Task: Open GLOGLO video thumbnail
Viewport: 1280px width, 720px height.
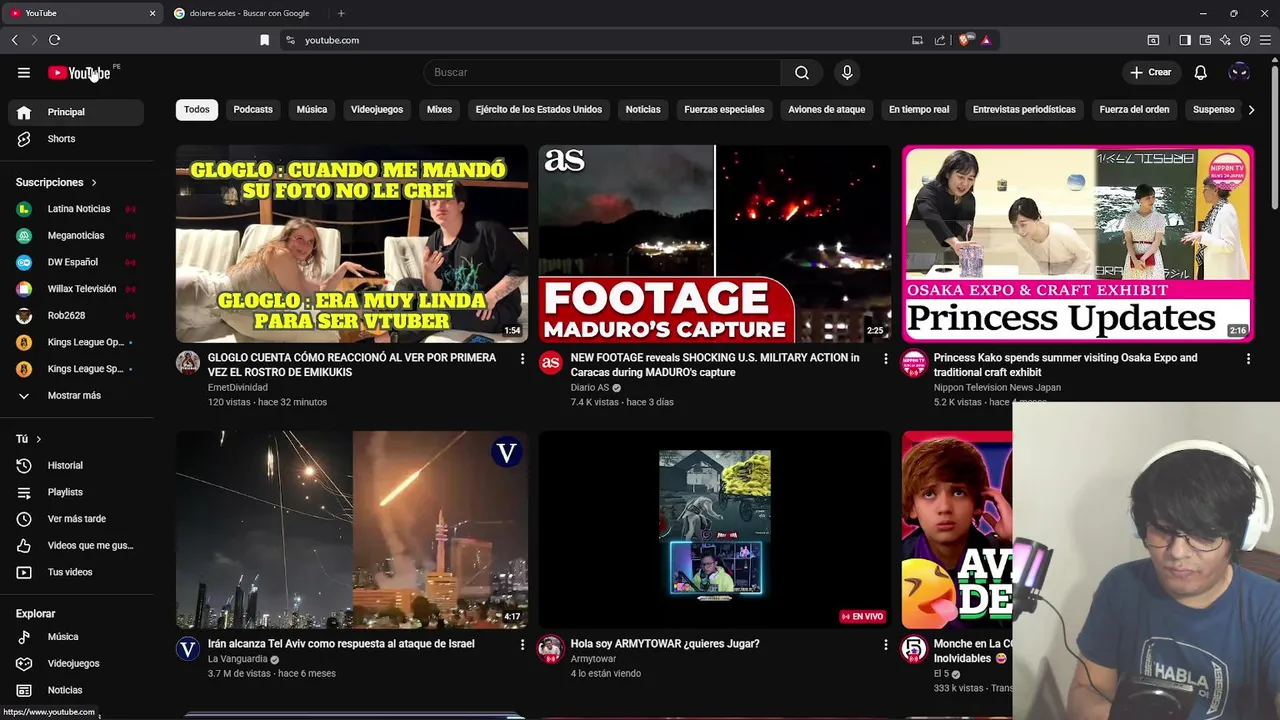Action: click(x=352, y=244)
